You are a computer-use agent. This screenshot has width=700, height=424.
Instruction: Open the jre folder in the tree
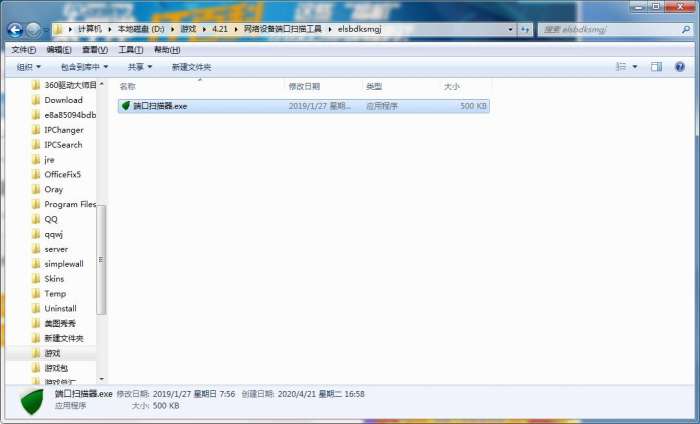[43, 159]
